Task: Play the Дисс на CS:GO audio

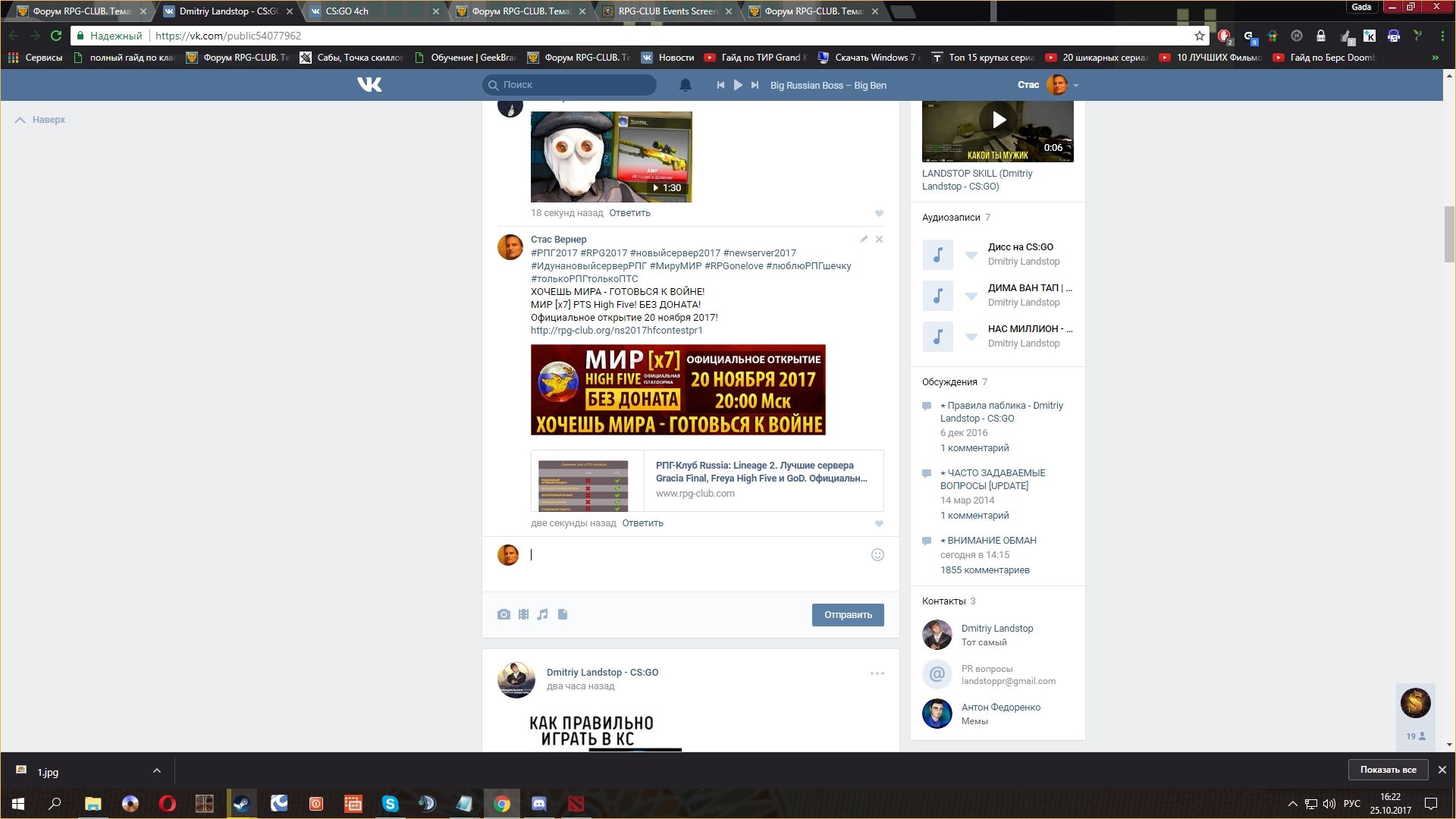Action: [x=938, y=255]
